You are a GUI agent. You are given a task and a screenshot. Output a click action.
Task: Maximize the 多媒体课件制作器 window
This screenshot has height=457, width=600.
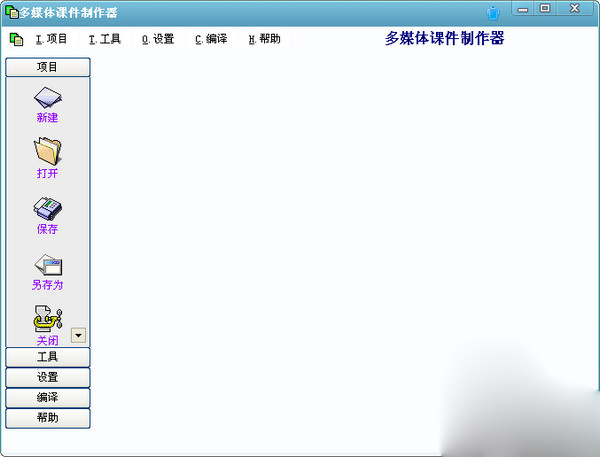545,9
